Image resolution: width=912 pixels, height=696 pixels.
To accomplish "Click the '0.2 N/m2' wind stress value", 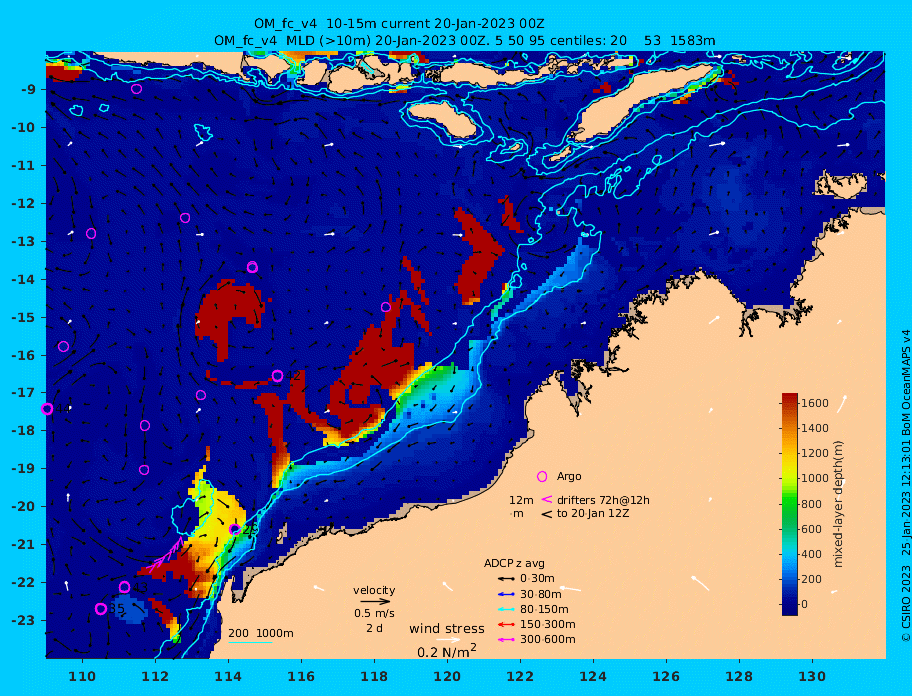I will click(447, 651).
